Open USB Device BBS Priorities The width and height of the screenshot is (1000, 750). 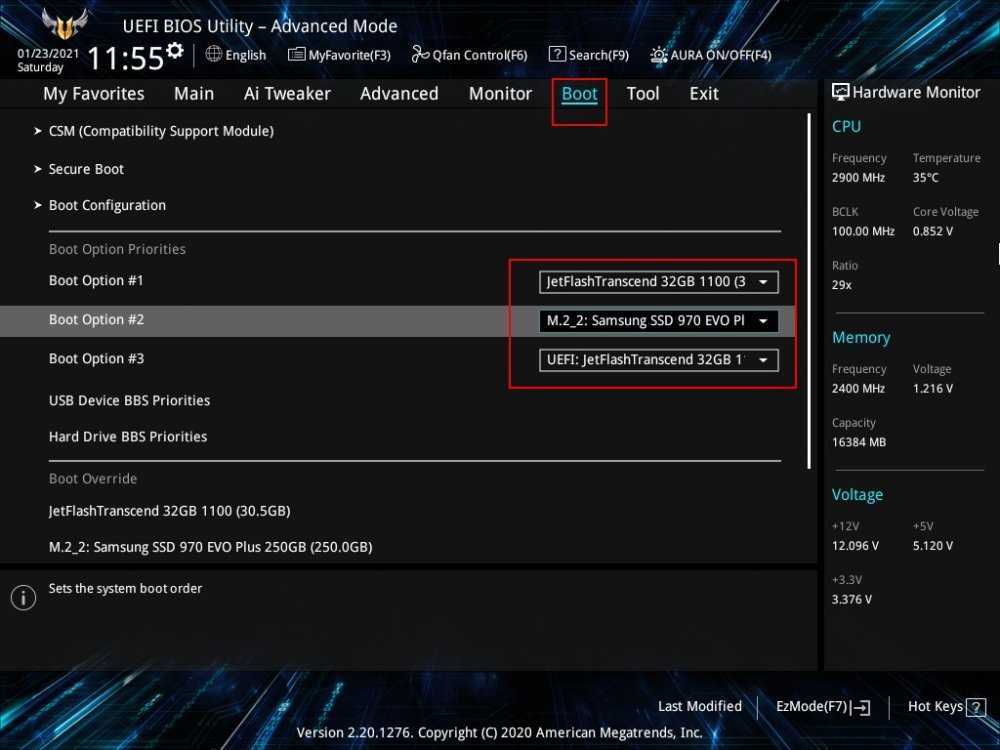[129, 400]
